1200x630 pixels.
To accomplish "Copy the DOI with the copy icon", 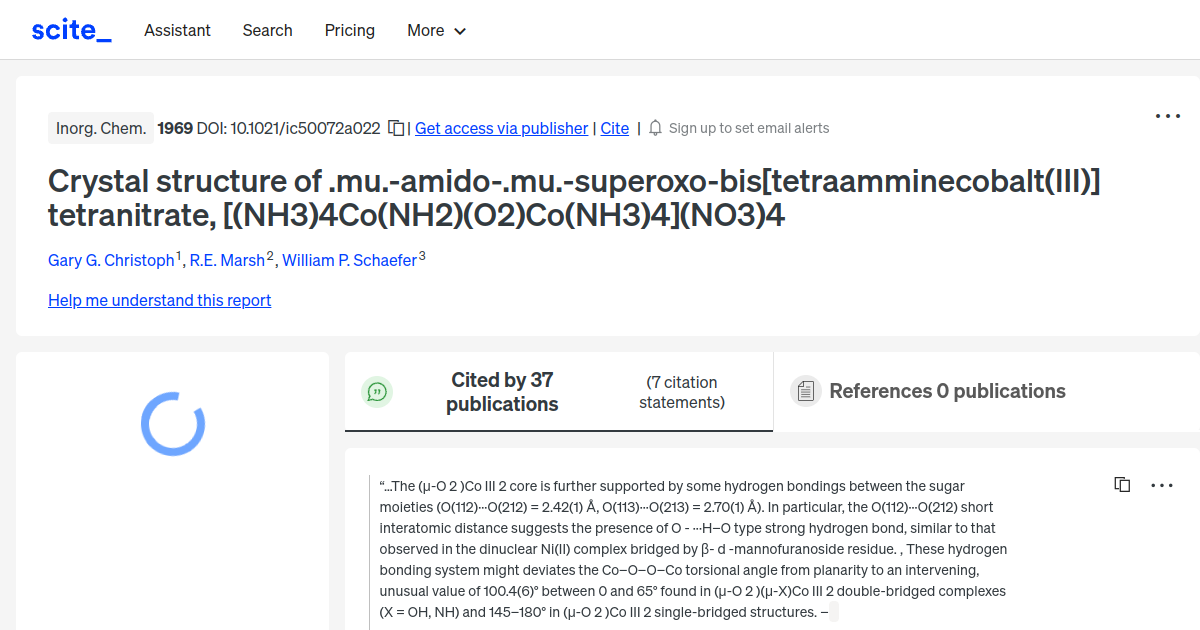I will 396,128.
